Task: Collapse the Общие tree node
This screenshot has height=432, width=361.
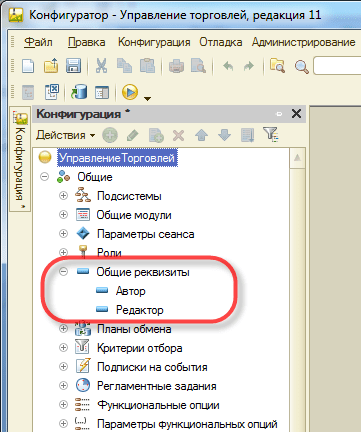Action: (44, 176)
